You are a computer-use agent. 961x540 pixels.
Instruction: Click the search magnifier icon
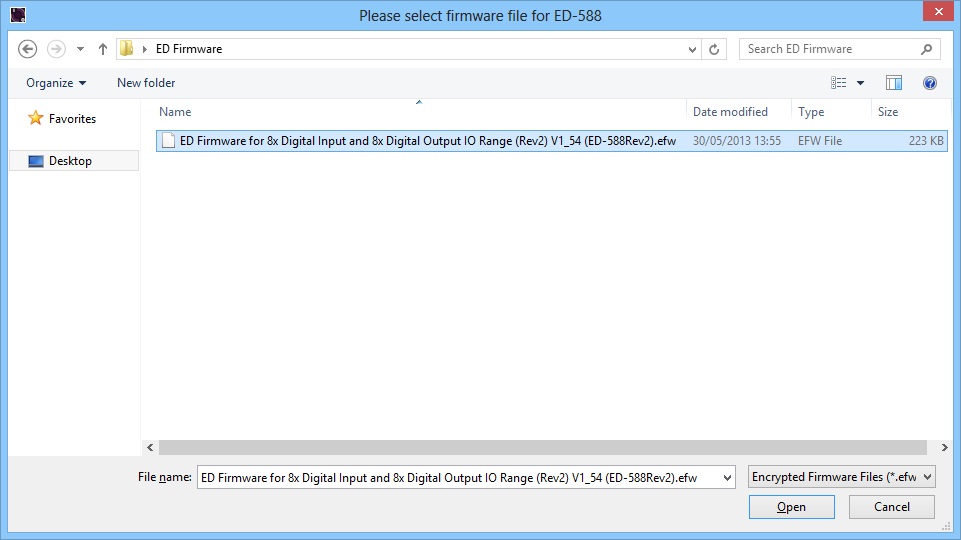click(927, 49)
